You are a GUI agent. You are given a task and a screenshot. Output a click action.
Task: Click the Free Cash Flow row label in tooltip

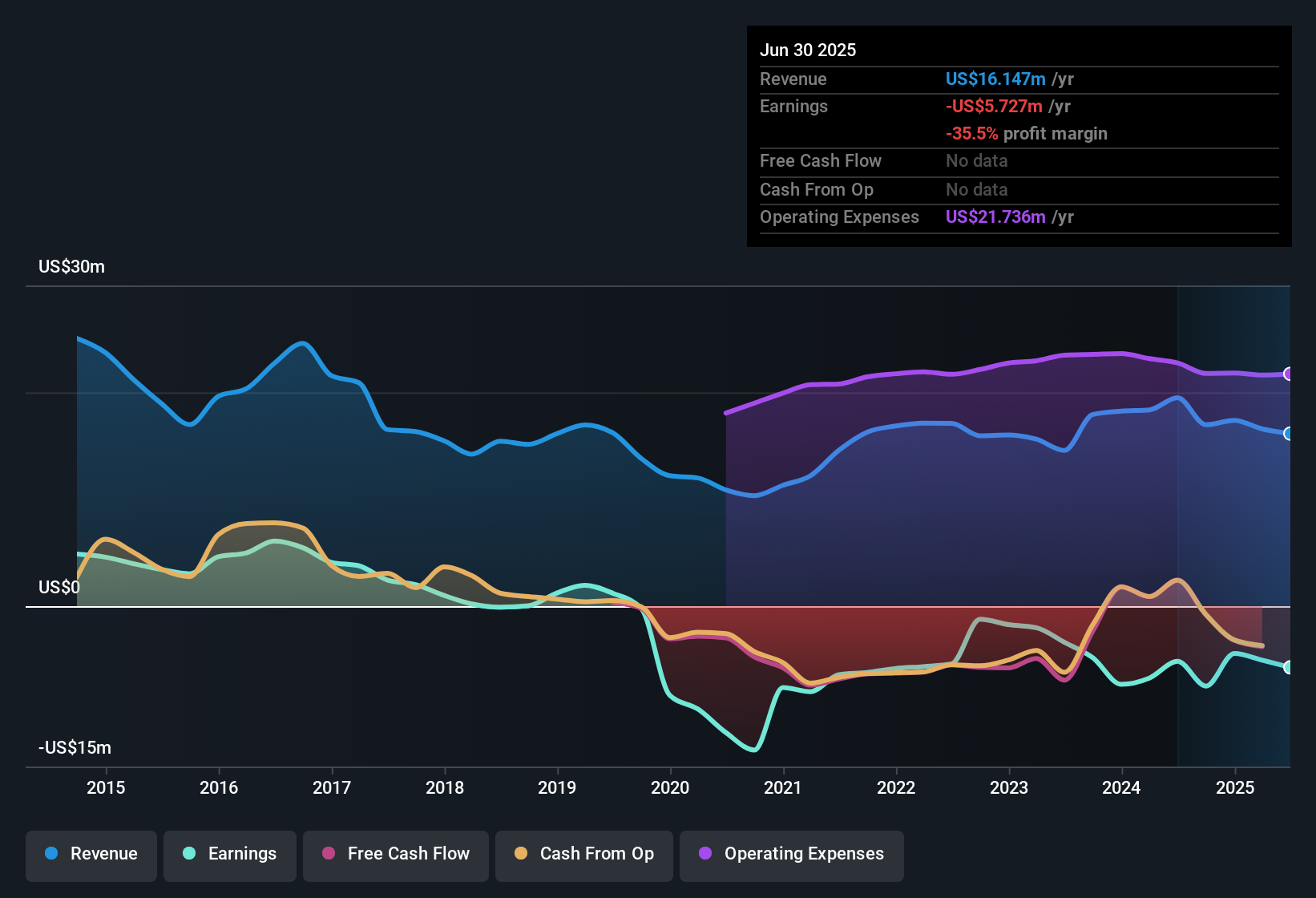pyautogui.click(x=821, y=161)
